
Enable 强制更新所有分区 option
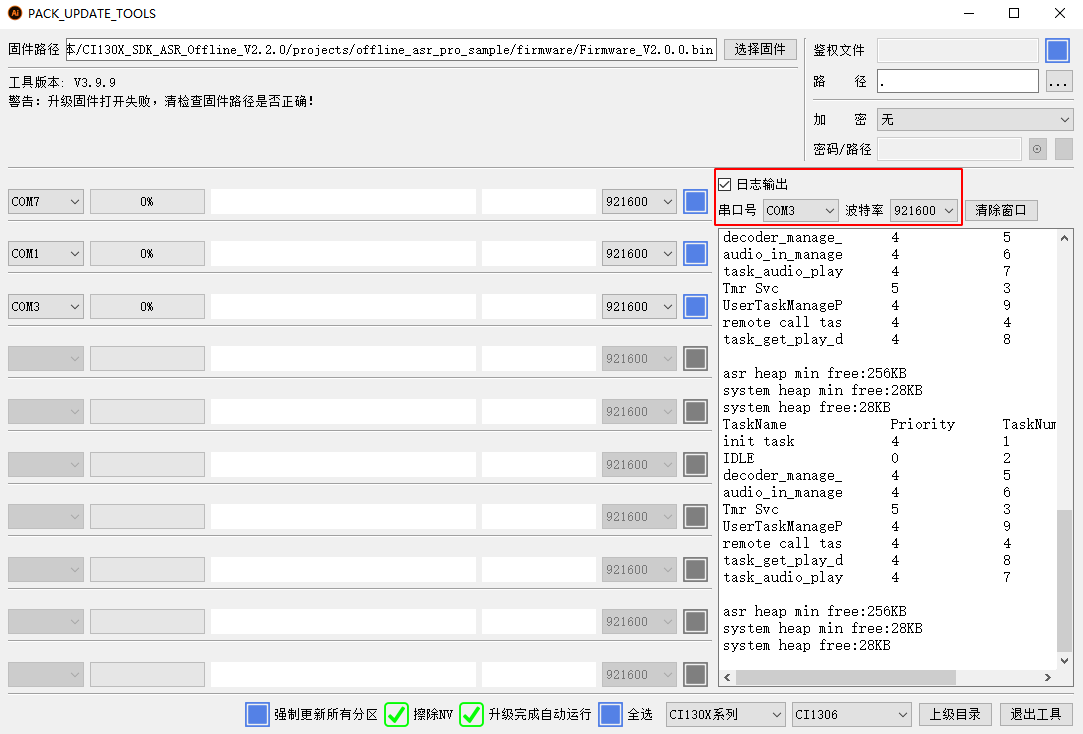257,714
